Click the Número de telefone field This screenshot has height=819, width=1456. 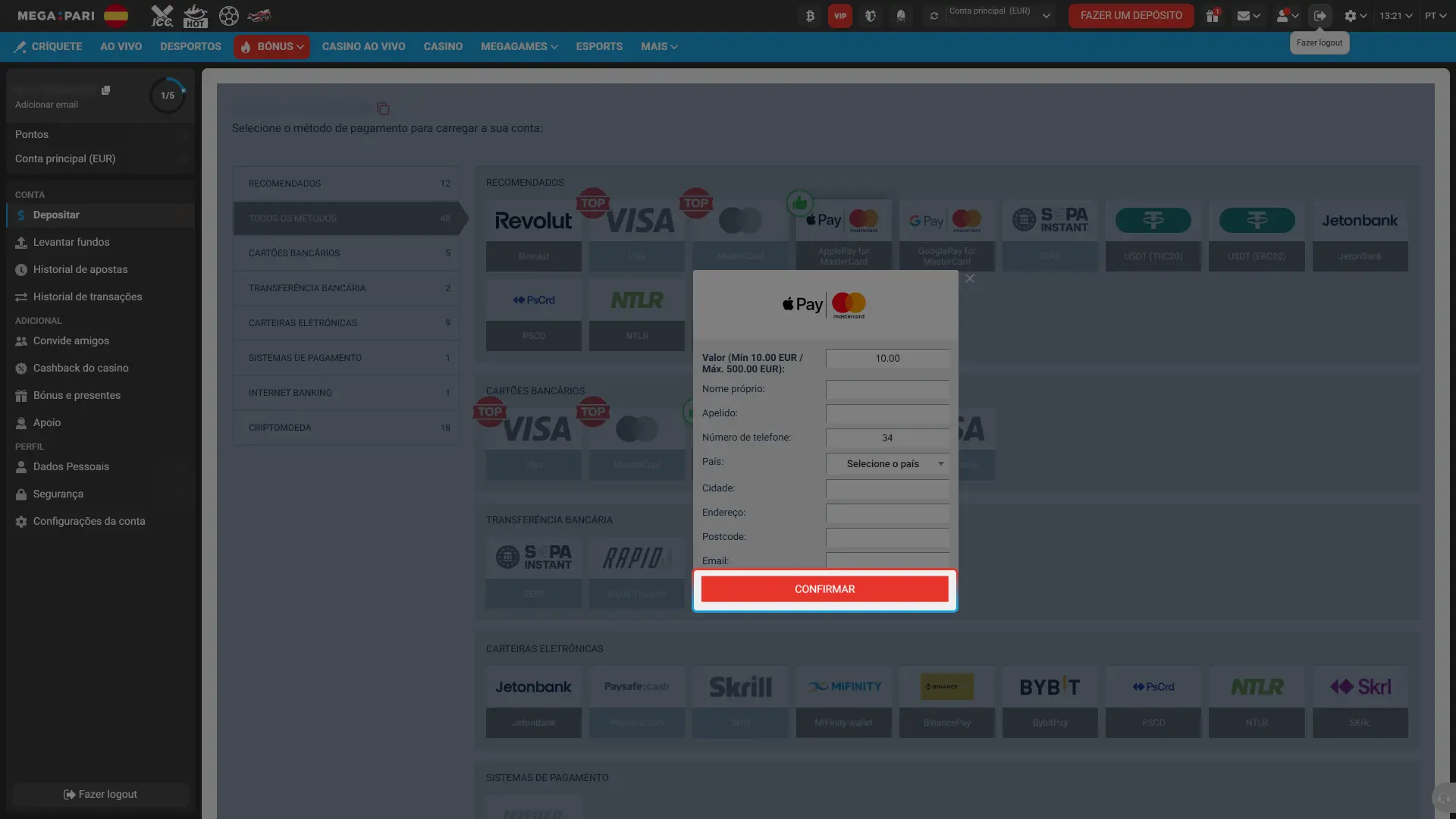[887, 438]
